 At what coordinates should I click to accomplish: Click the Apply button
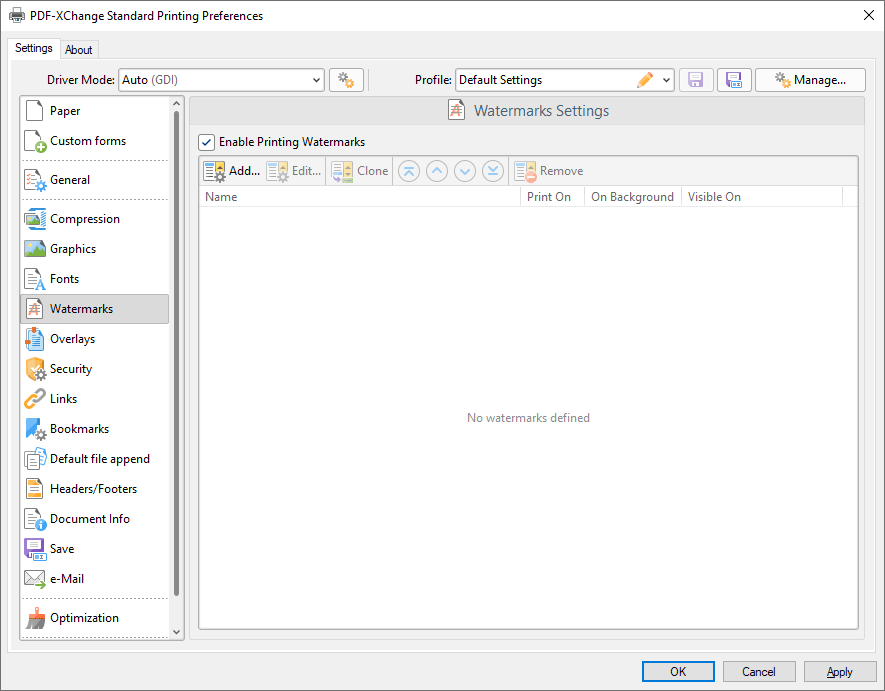839,672
